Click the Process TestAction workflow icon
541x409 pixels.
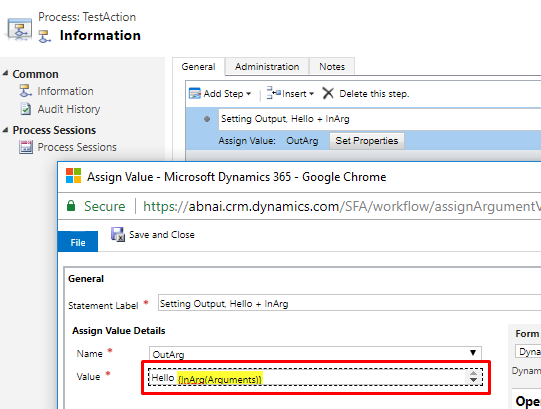click(x=20, y=29)
